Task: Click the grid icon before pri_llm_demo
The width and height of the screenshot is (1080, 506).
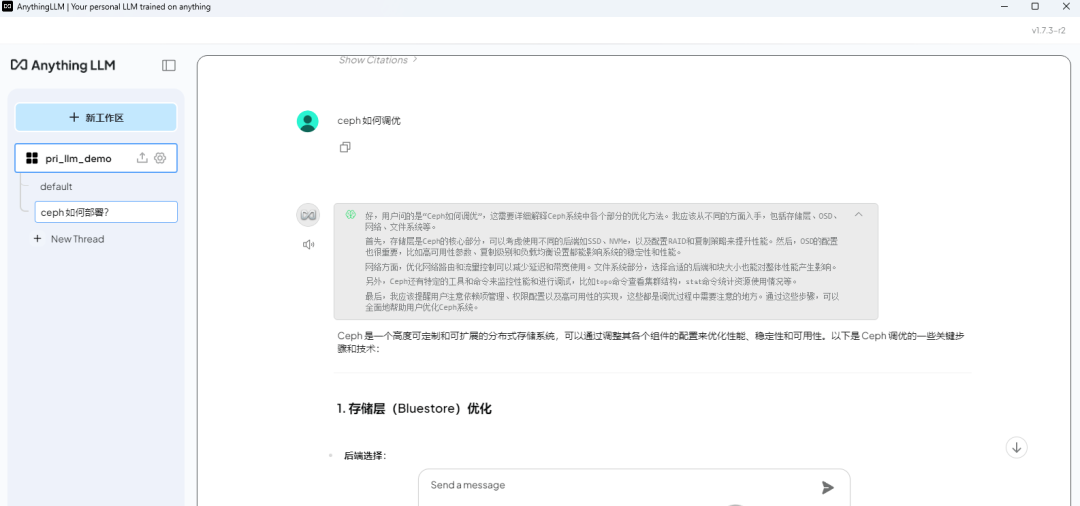Action: click(32, 158)
